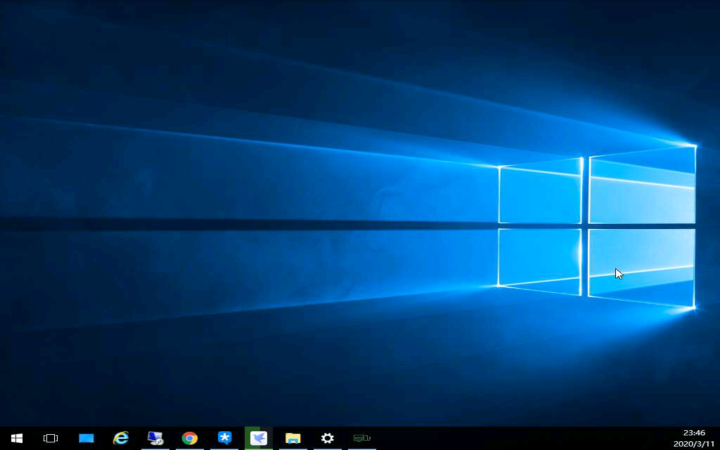The width and height of the screenshot is (720, 450).
Task: Launch Internet Explorer from the taskbar
Action: [121, 438]
